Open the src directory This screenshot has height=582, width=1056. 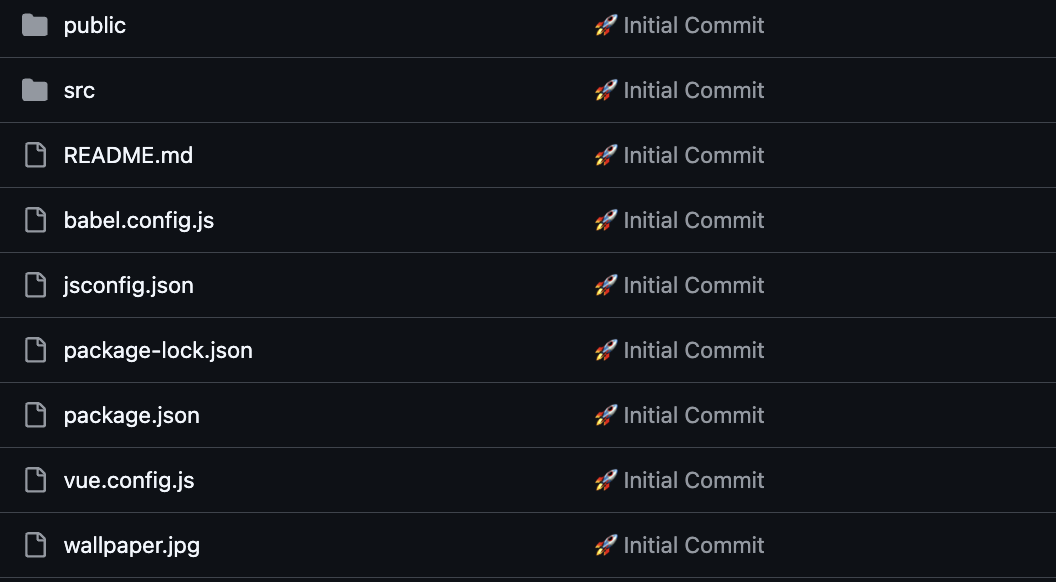79,90
